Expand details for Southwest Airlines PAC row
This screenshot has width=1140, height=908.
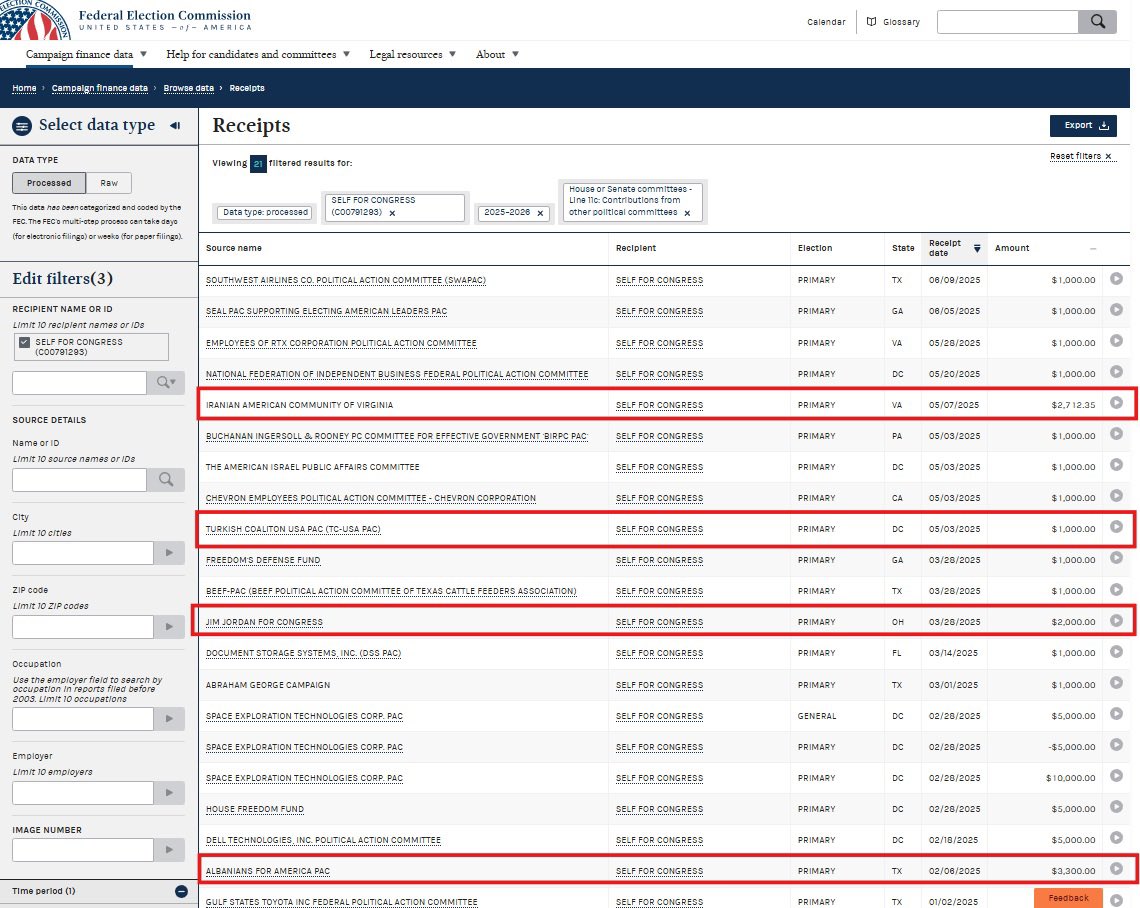(1116, 278)
